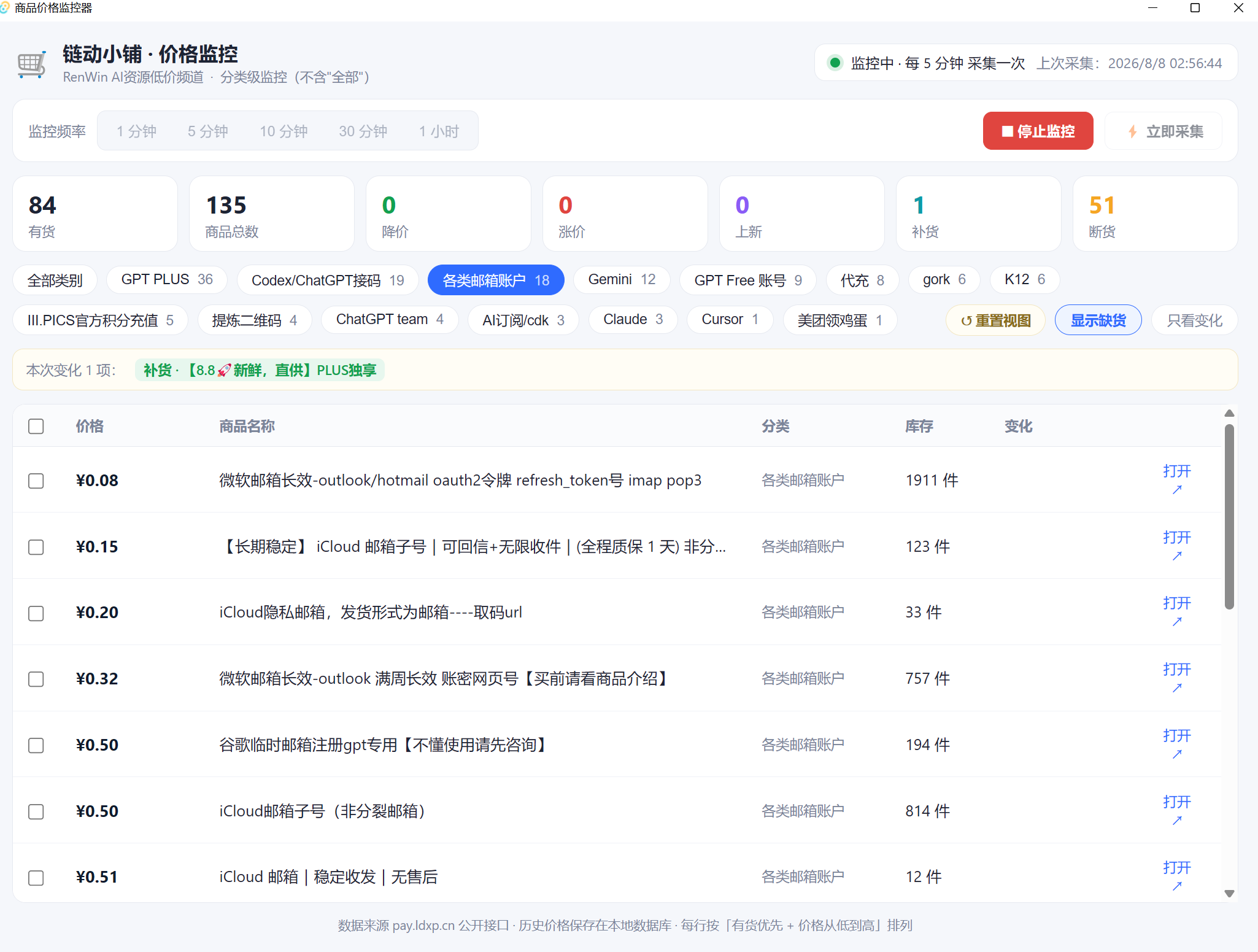
Task: Click the scrollbar up arrow
Action: 1229,413
